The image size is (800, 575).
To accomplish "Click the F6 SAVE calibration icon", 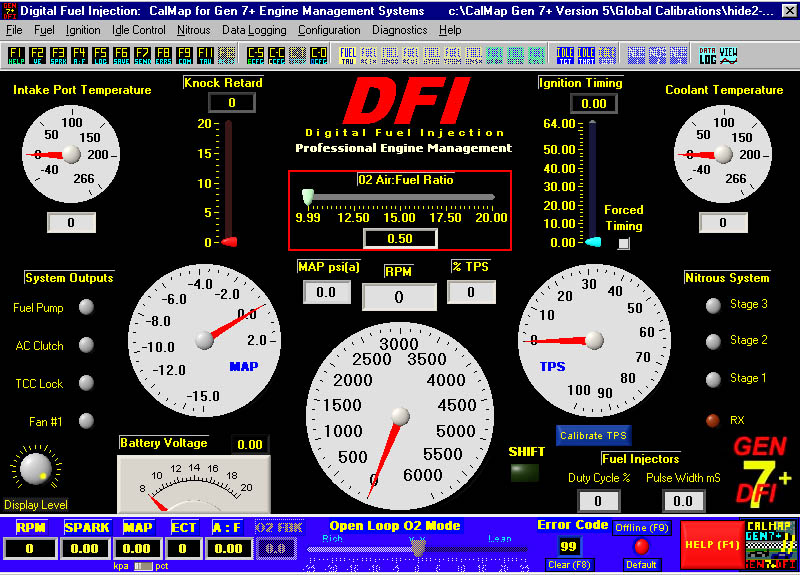I will pos(121,55).
